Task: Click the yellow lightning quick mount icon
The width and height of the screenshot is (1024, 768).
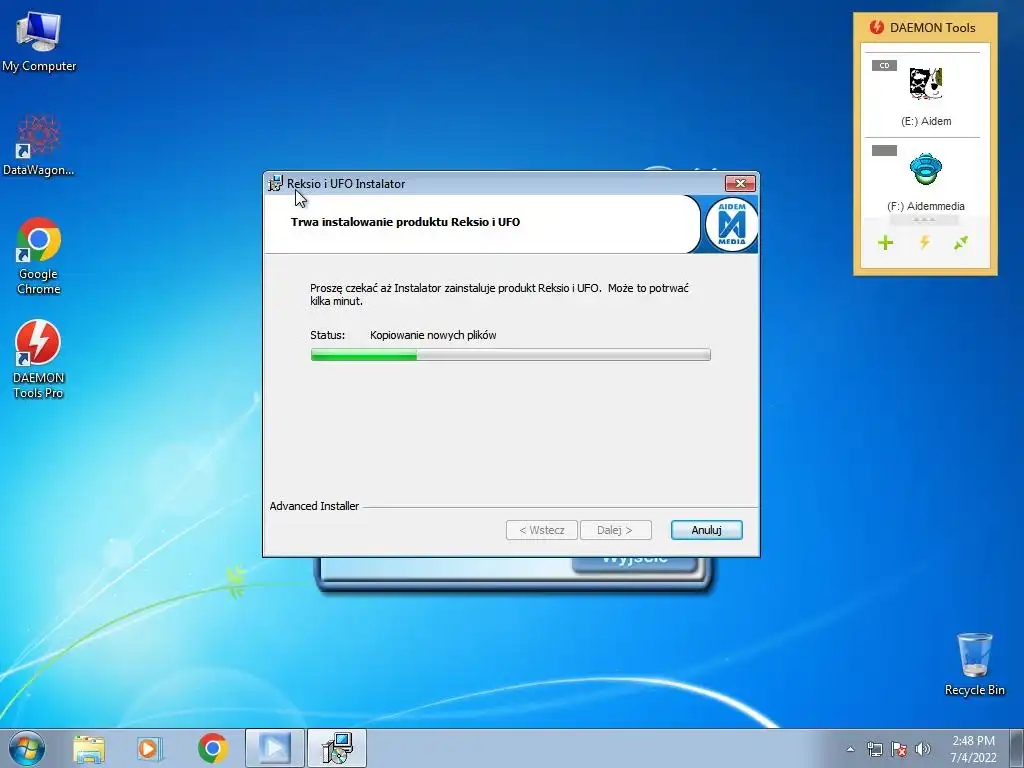Action: click(x=924, y=243)
